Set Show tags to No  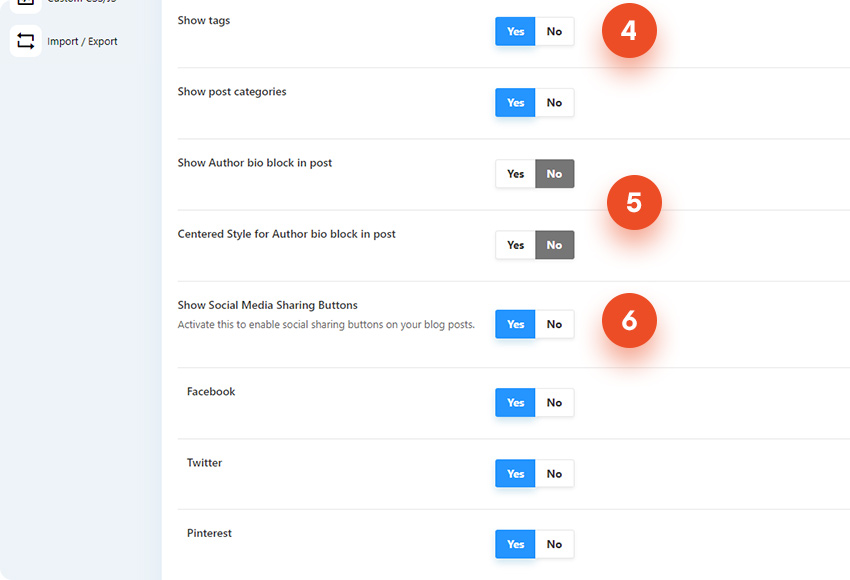coord(555,31)
